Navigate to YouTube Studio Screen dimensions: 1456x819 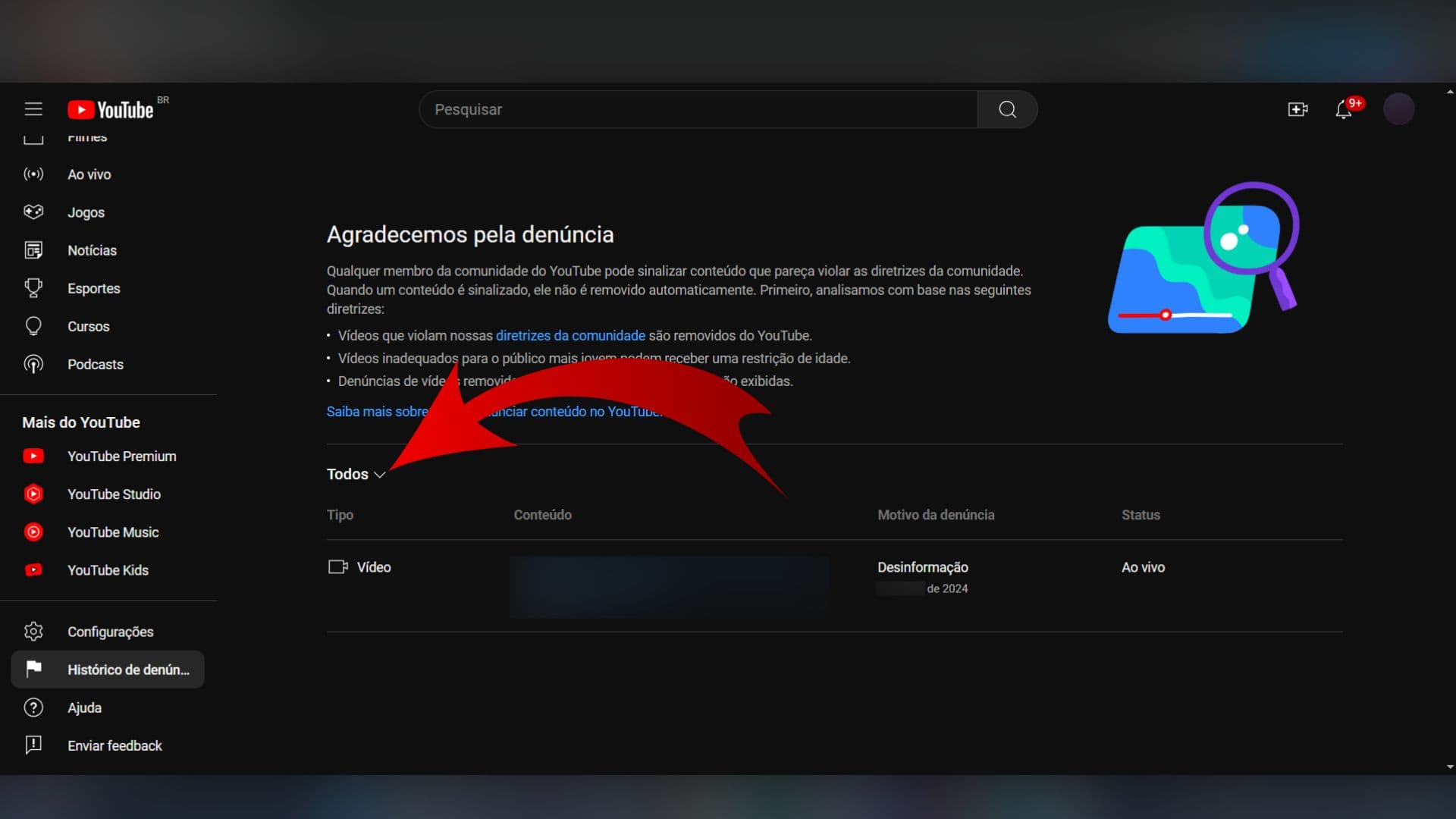pyautogui.click(x=113, y=493)
